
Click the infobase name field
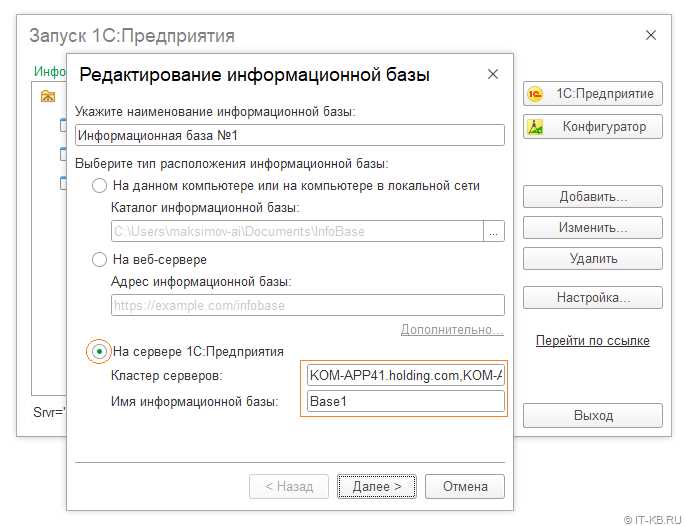click(x=290, y=135)
